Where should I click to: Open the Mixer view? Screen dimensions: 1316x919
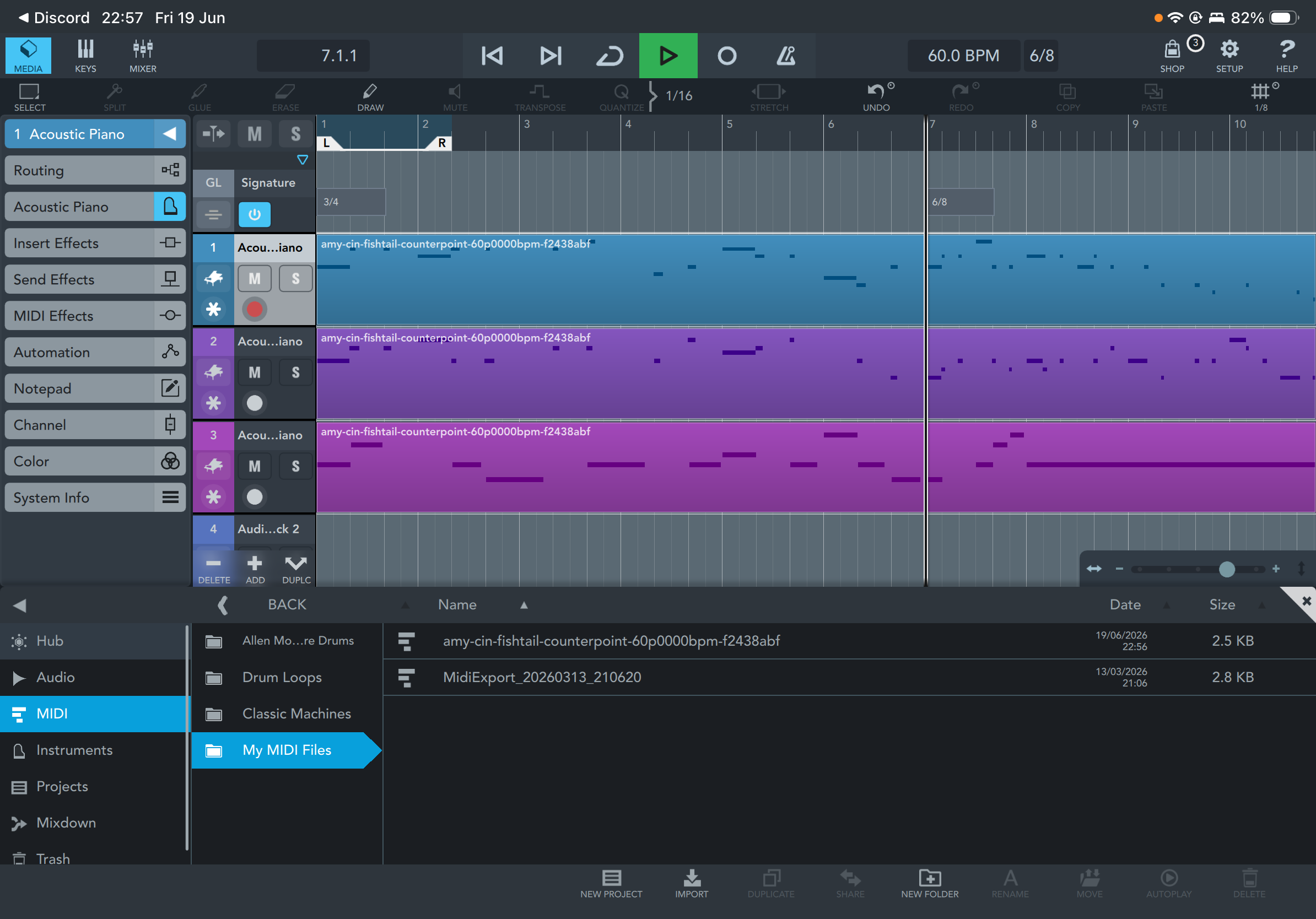click(143, 56)
